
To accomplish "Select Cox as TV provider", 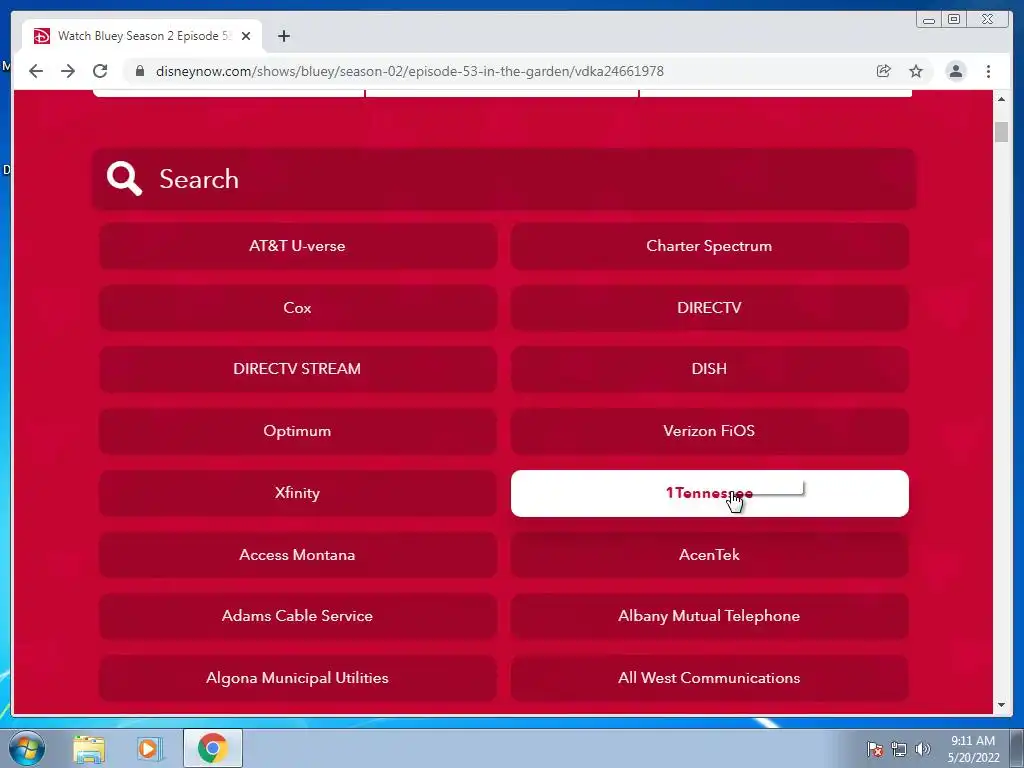I will tap(298, 308).
